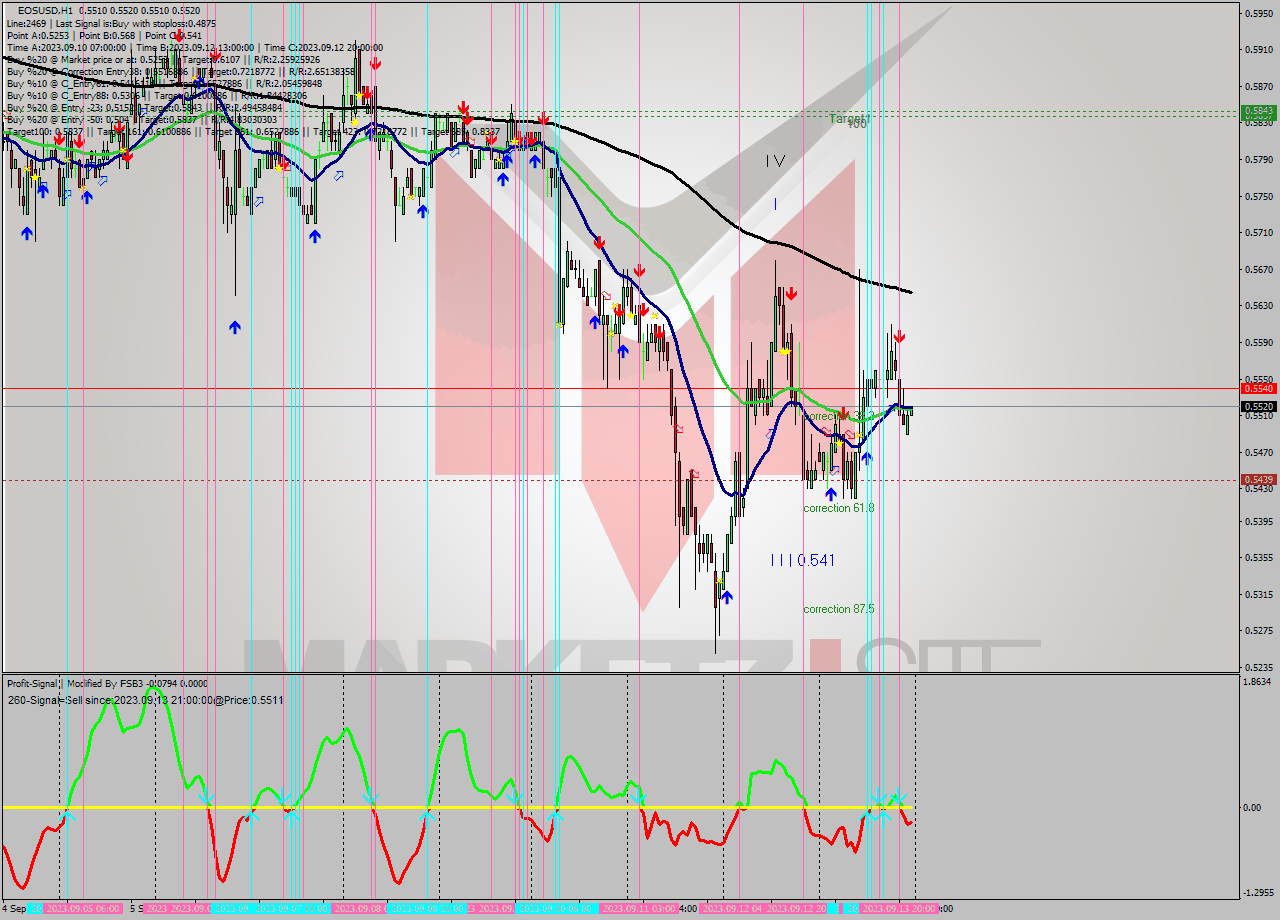Select the 'I V' wave label

click(x=775, y=161)
